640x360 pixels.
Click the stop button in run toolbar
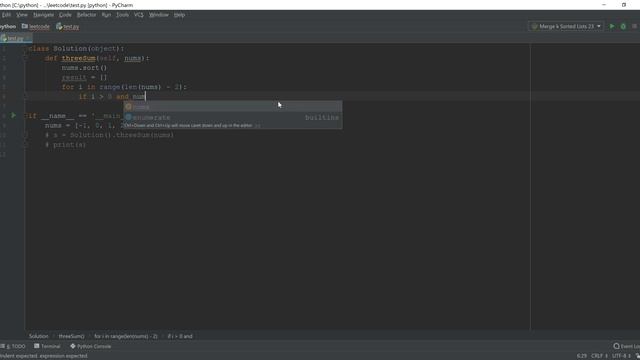[x=634, y=26]
